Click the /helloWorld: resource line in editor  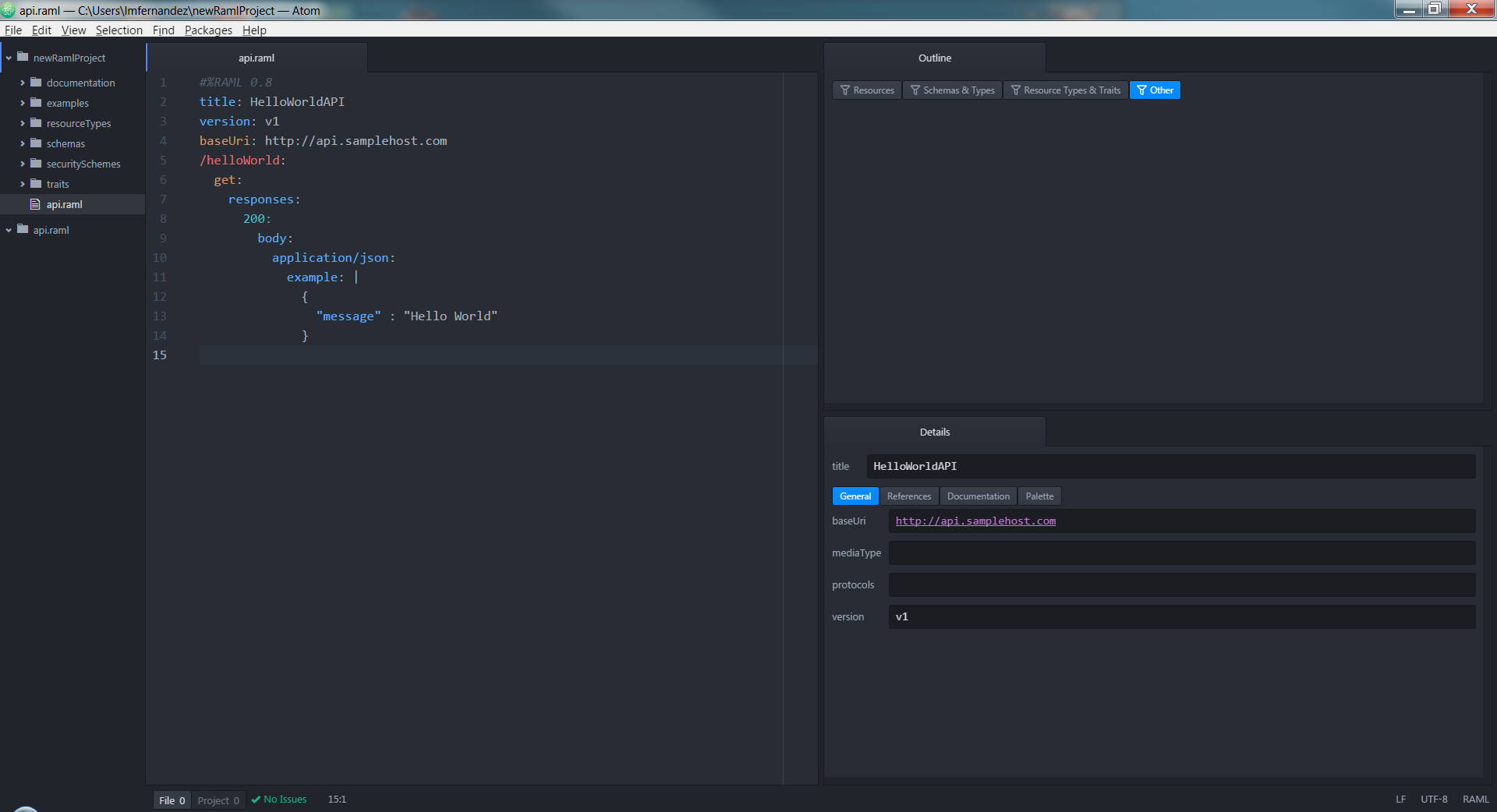(242, 160)
